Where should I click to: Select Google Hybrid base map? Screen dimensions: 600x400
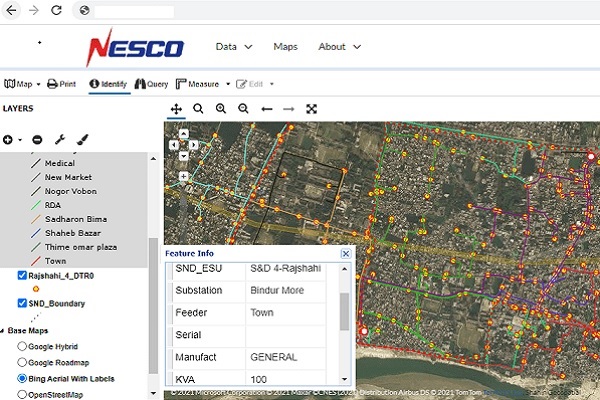click(22, 346)
